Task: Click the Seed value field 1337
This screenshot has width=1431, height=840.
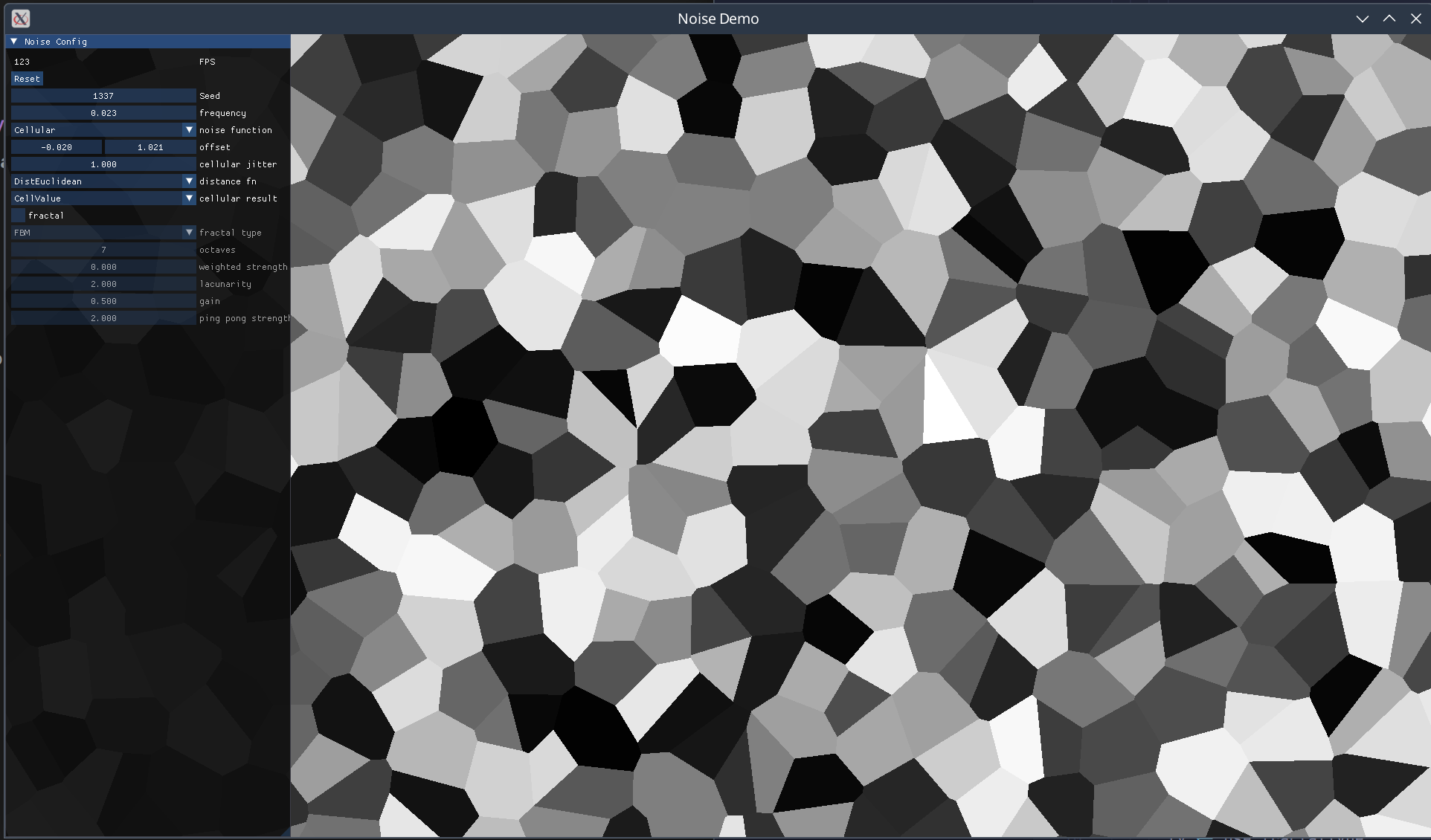Action: pyautogui.click(x=103, y=96)
